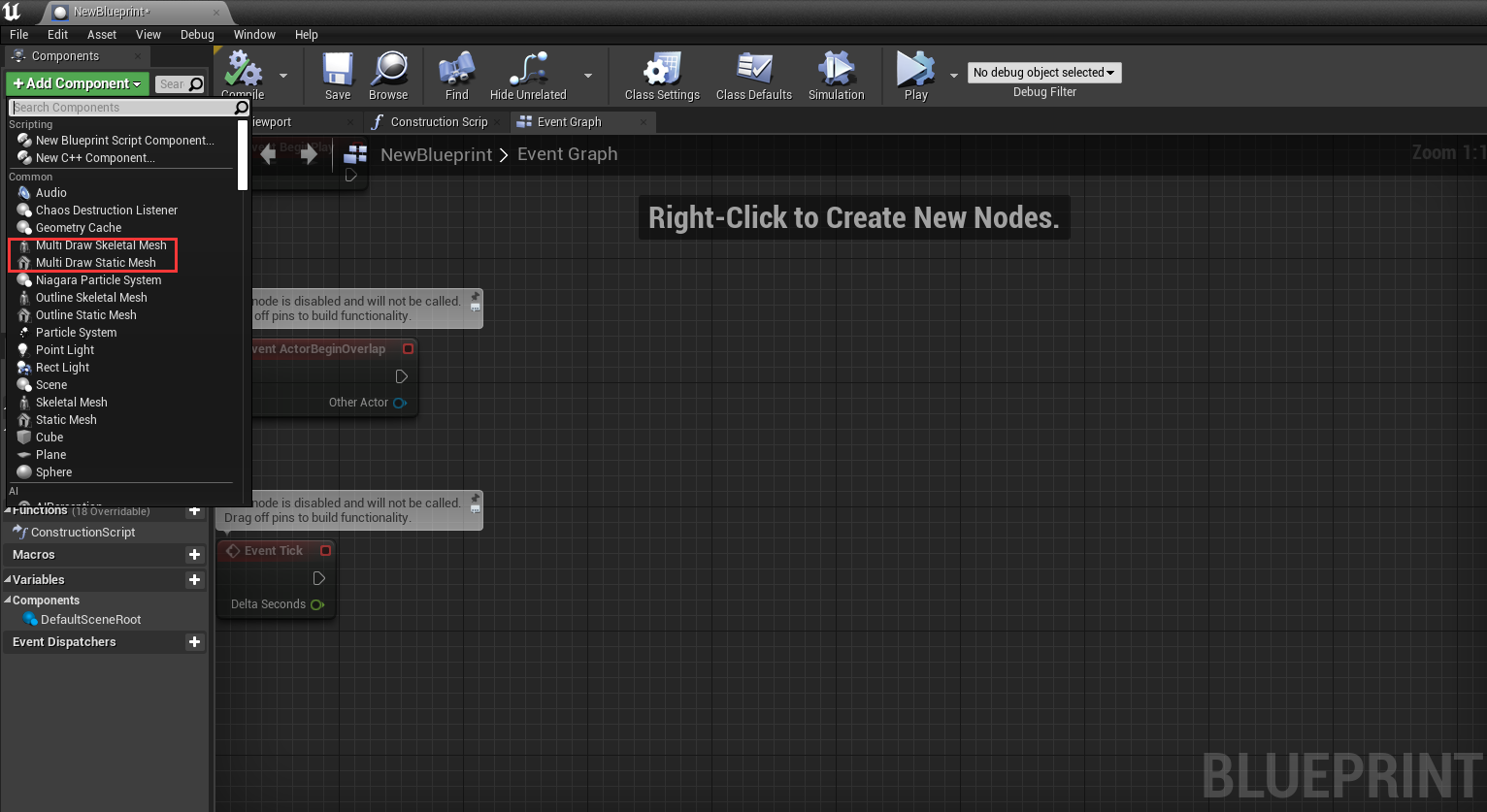The height and width of the screenshot is (812, 1487).
Task: Add Skeletal Mesh component from list
Action: (71, 403)
